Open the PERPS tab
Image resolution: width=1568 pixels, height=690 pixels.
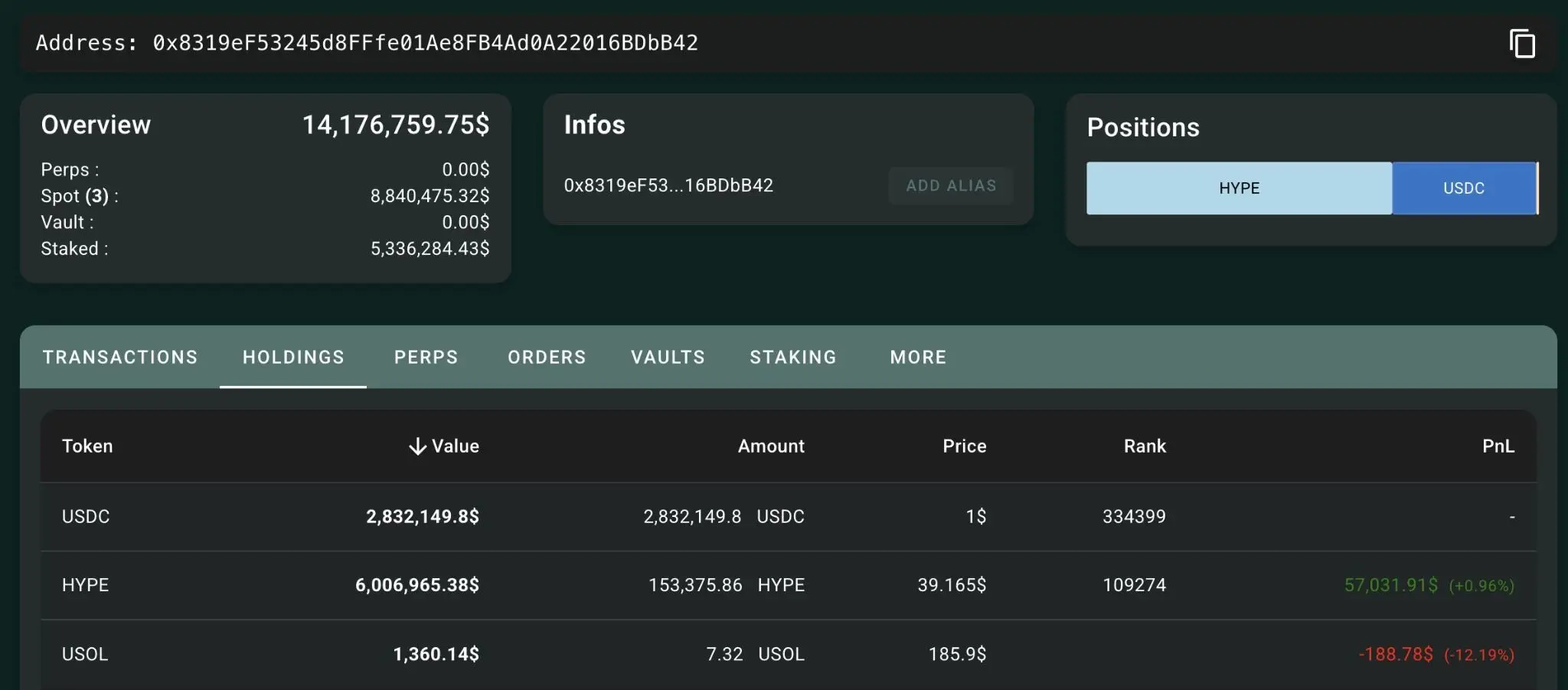pyautogui.click(x=426, y=357)
